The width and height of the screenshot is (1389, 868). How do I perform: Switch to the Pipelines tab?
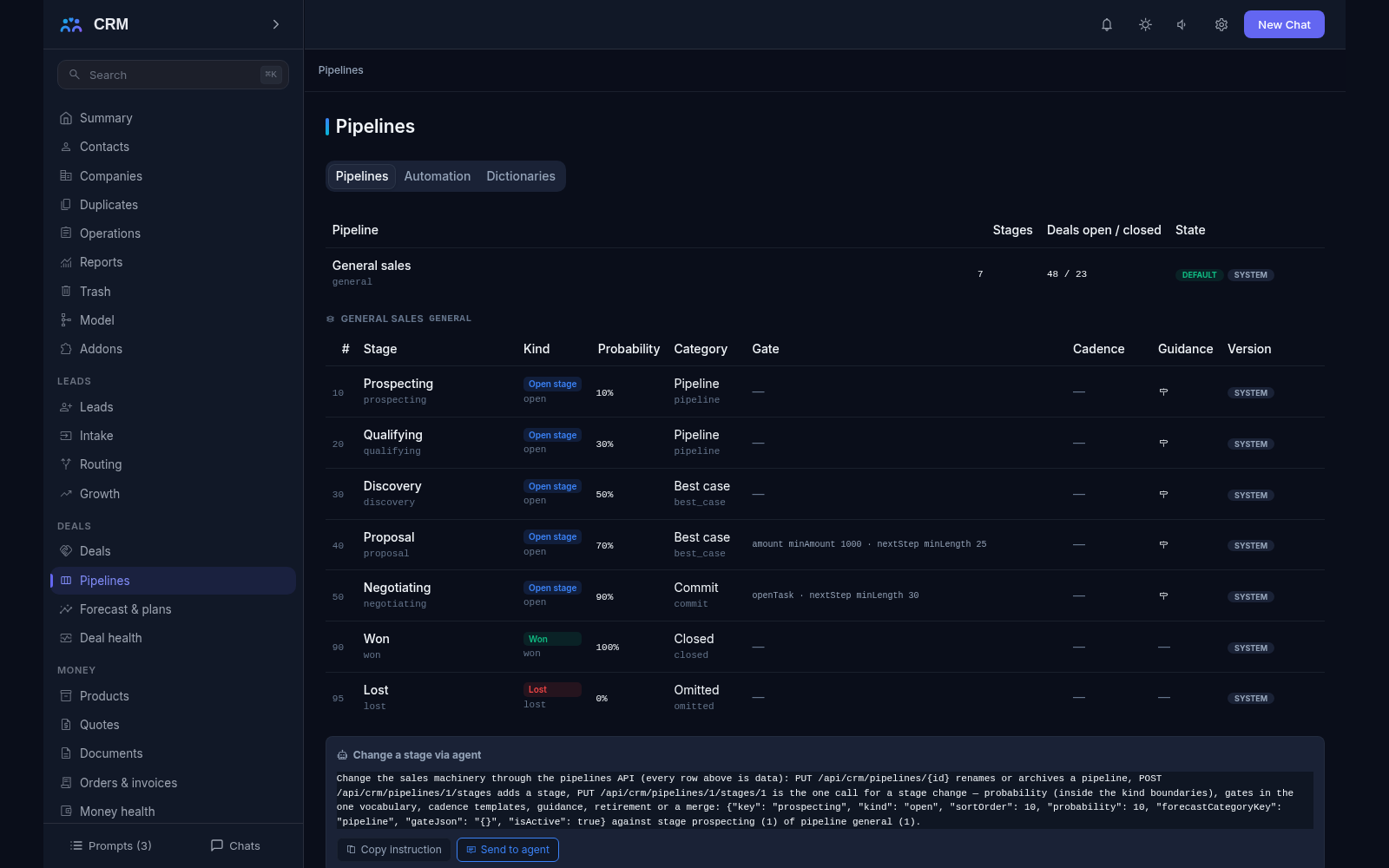(362, 176)
